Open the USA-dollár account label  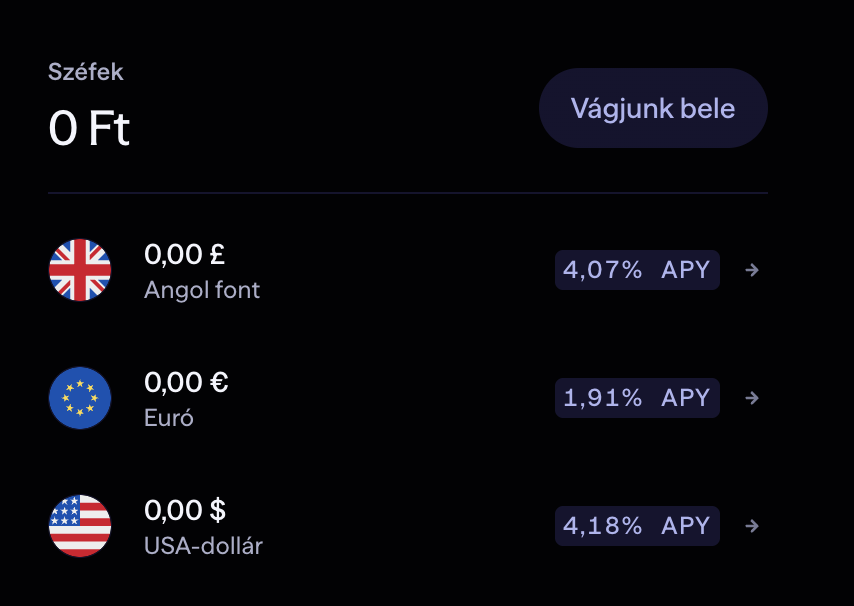203,547
